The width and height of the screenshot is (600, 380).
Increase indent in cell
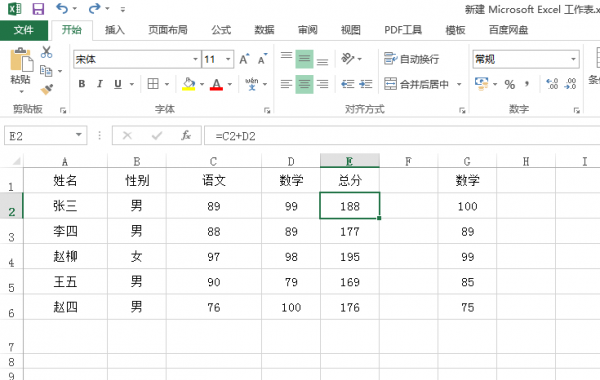coord(365,84)
